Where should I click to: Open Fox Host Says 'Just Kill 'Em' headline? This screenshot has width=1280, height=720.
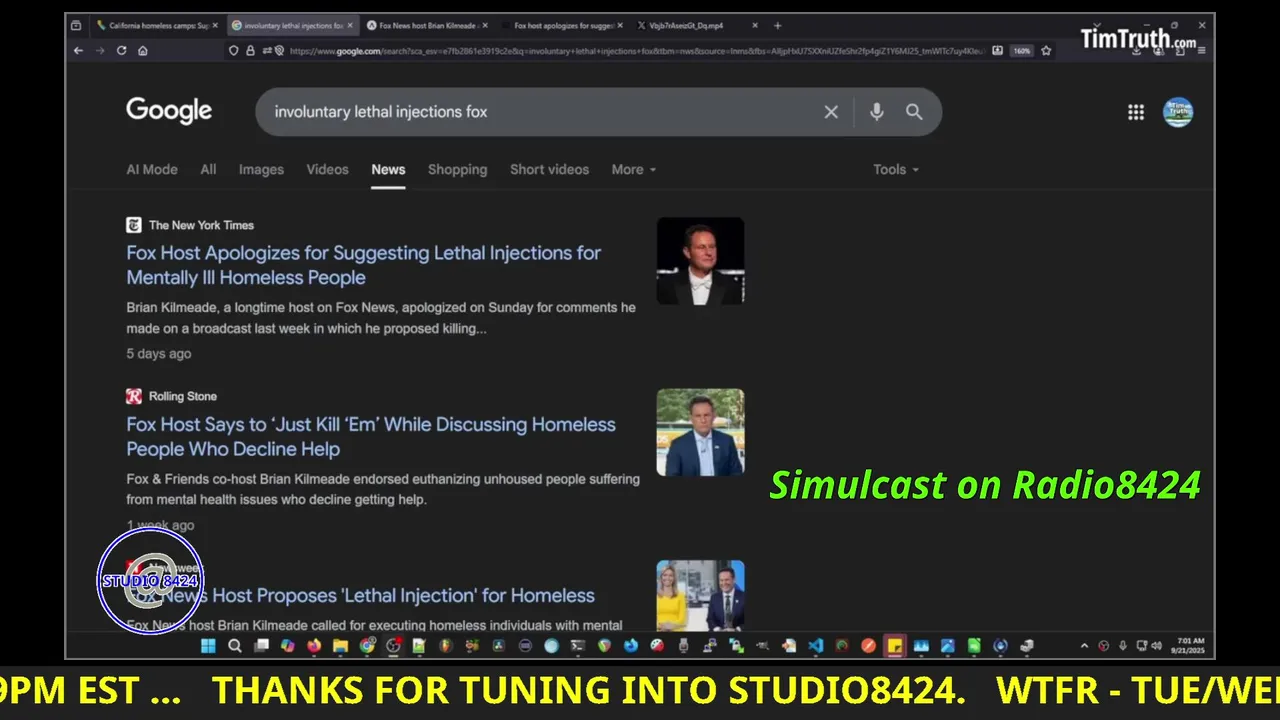(371, 437)
